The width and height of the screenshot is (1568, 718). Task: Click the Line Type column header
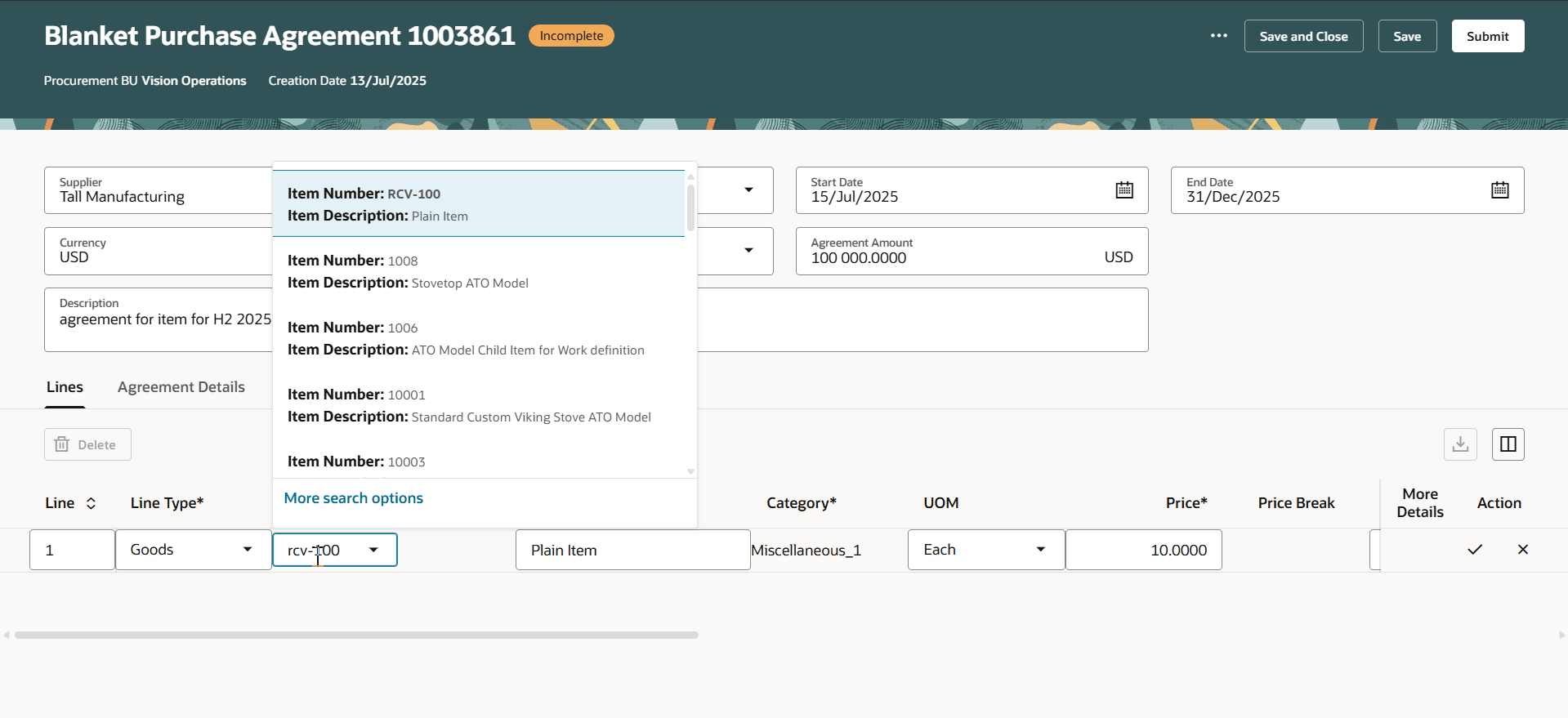click(167, 503)
